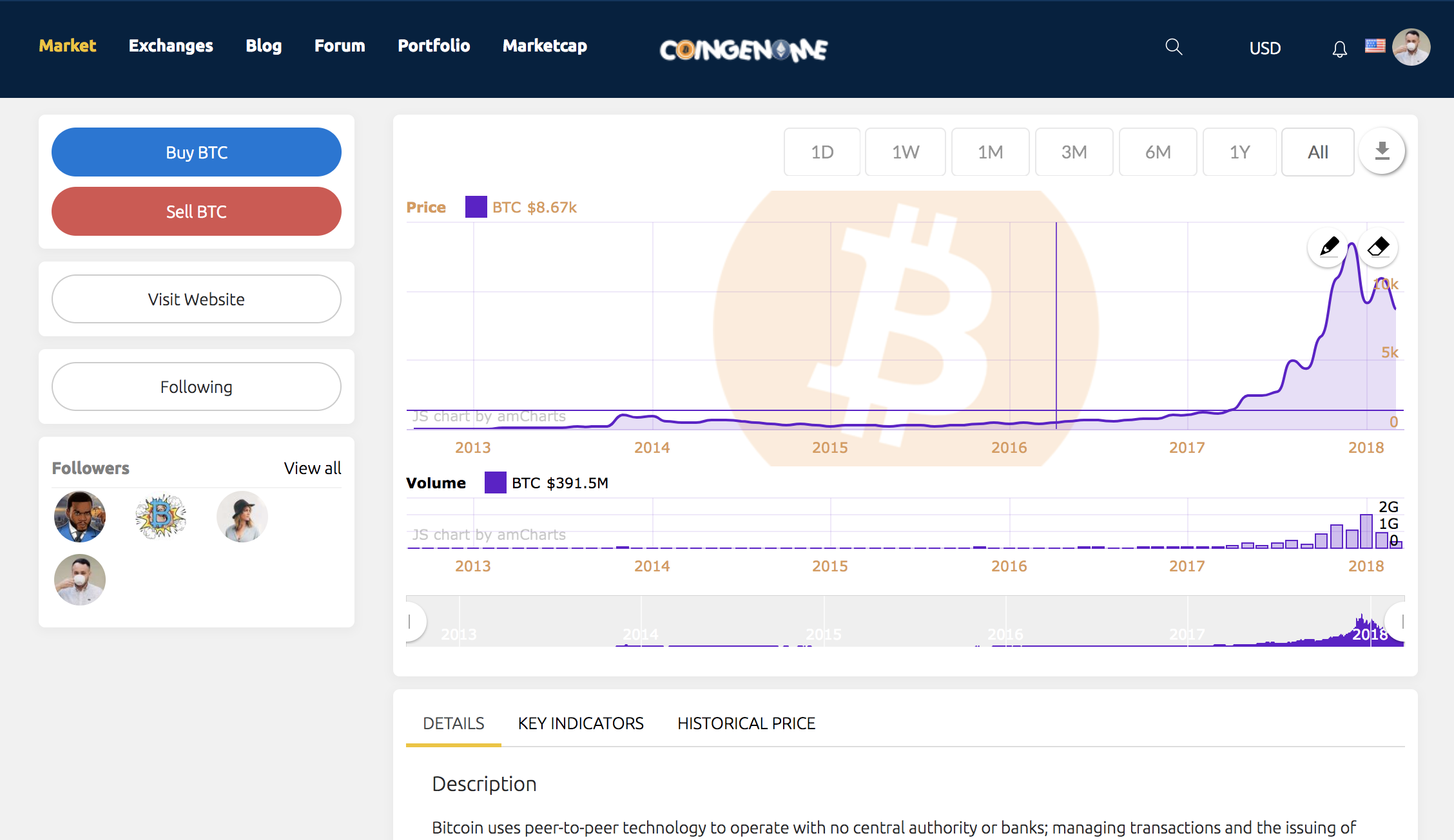This screenshot has height=840, width=1454.
Task: Click the search magnifier icon
Action: 1174,47
